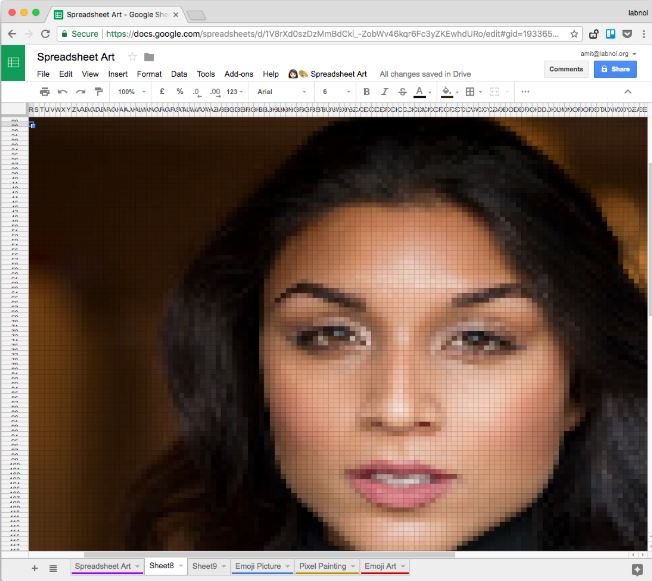Collapse the menus with the up chevron
Image resolution: width=652 pixels, height=581 pixels.
[628, 91]
